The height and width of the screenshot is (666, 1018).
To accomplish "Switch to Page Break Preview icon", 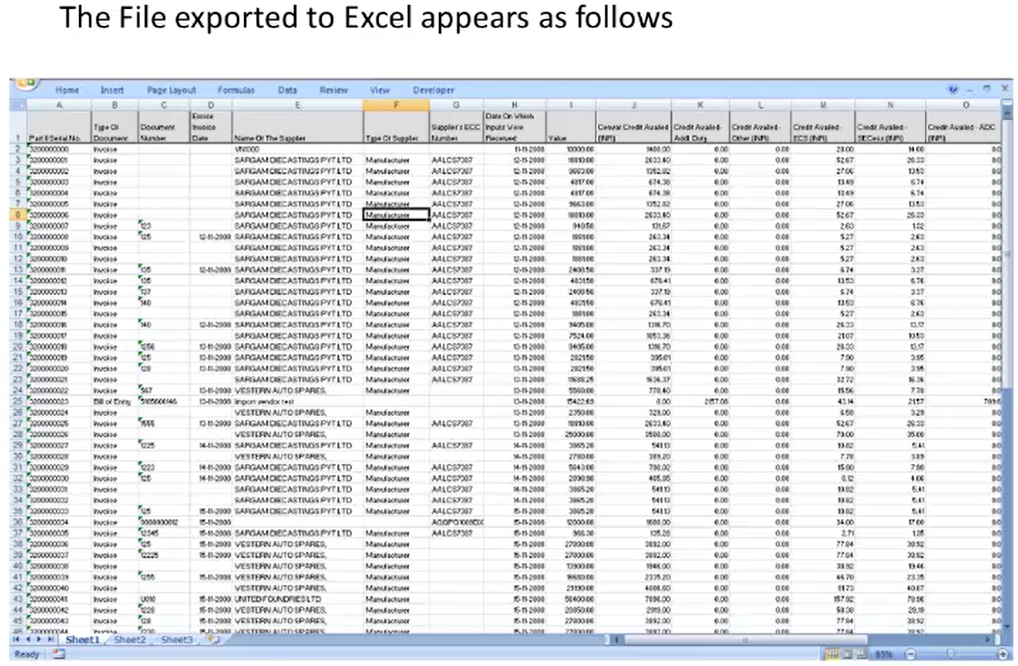I will pyautogui.click(x=862, y=654).
